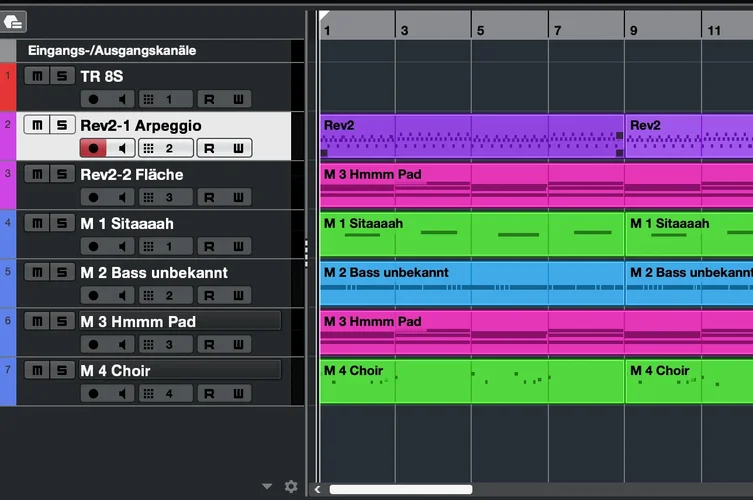Click the horizontal scrollbar thumb
The image size is (753, 500).
(401, 489)
